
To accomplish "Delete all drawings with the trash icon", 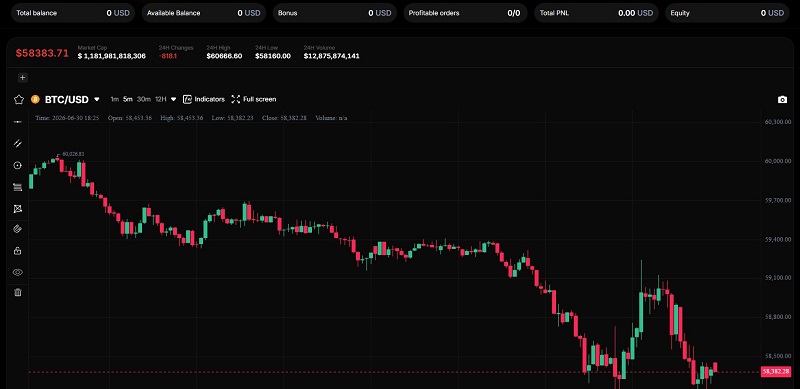I will 18,293.
